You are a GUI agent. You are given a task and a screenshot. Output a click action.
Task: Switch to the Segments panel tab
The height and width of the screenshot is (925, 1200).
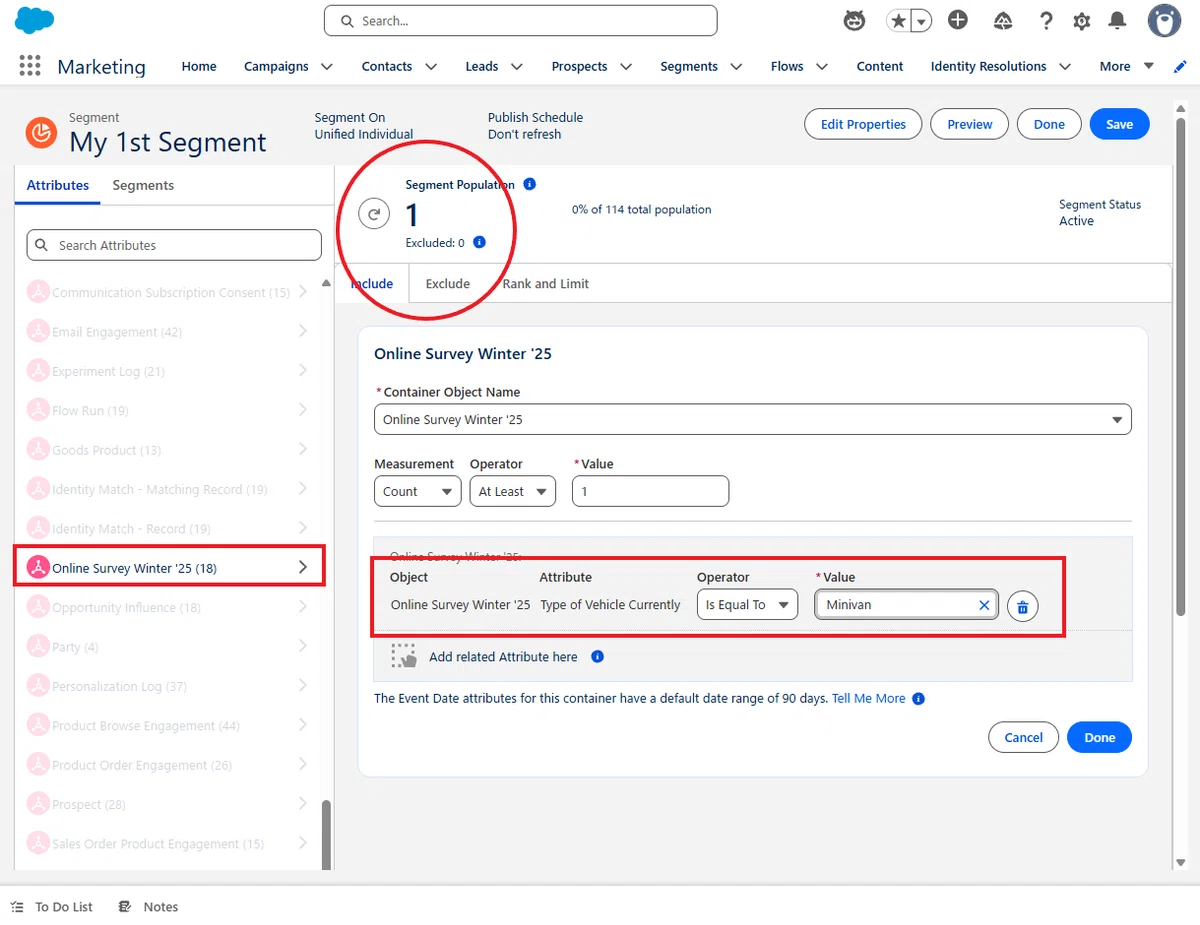[x=143, y=185]
